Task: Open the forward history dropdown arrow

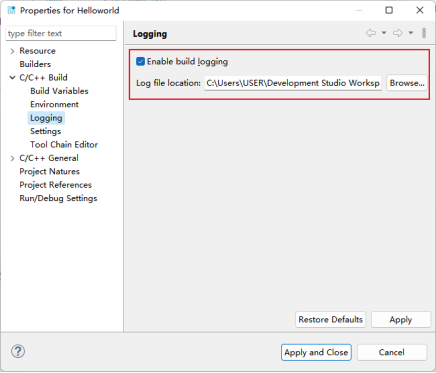Action: pyautogui.click(x=411, y=33)
